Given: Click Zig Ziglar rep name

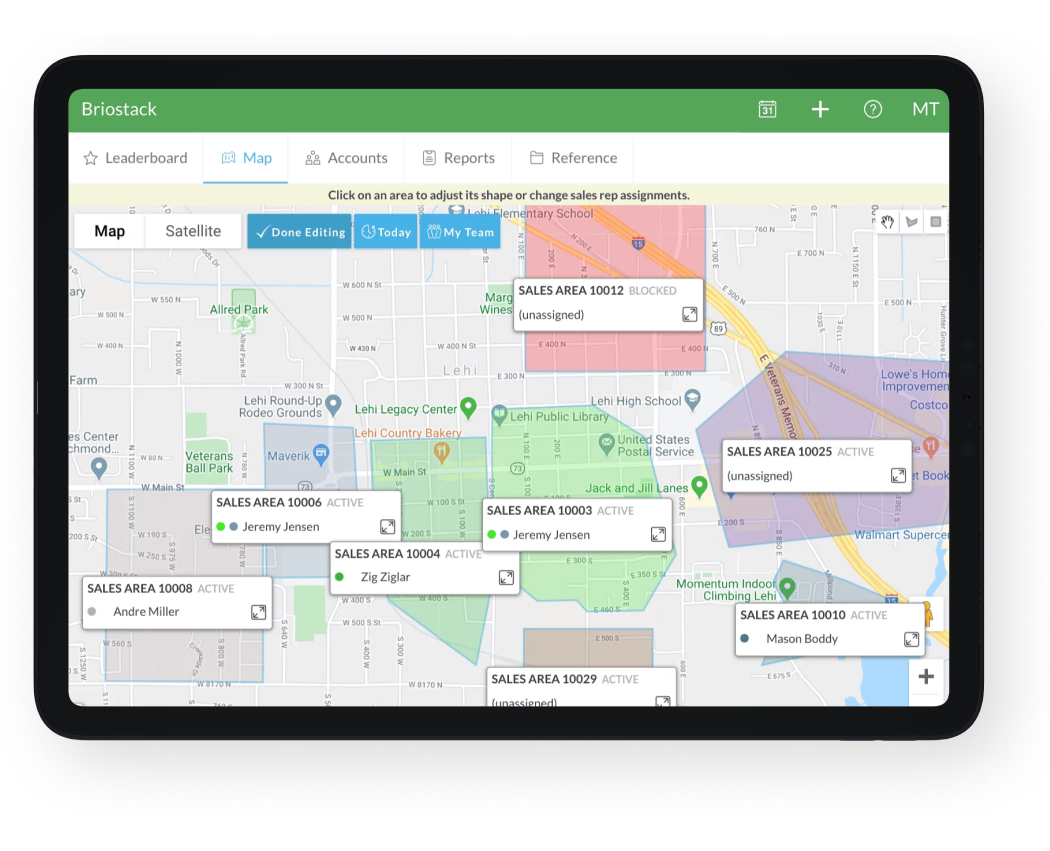Looking at the screenshot, I should click(385, 577).
